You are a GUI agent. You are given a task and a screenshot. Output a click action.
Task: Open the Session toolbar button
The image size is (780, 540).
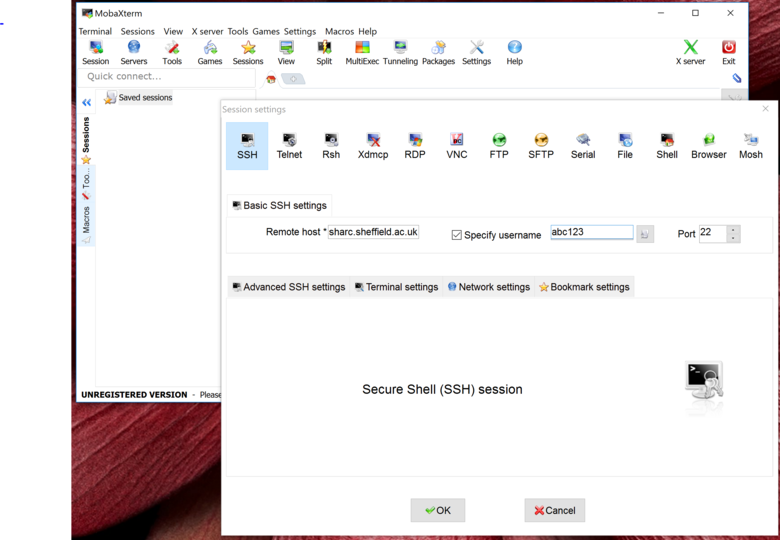click(x=96, y=53)
